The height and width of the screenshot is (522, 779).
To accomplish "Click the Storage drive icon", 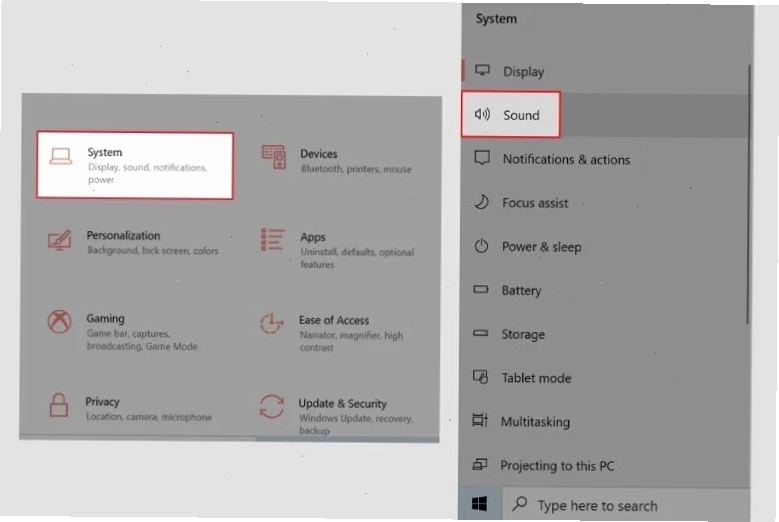I will pos(480,333).
